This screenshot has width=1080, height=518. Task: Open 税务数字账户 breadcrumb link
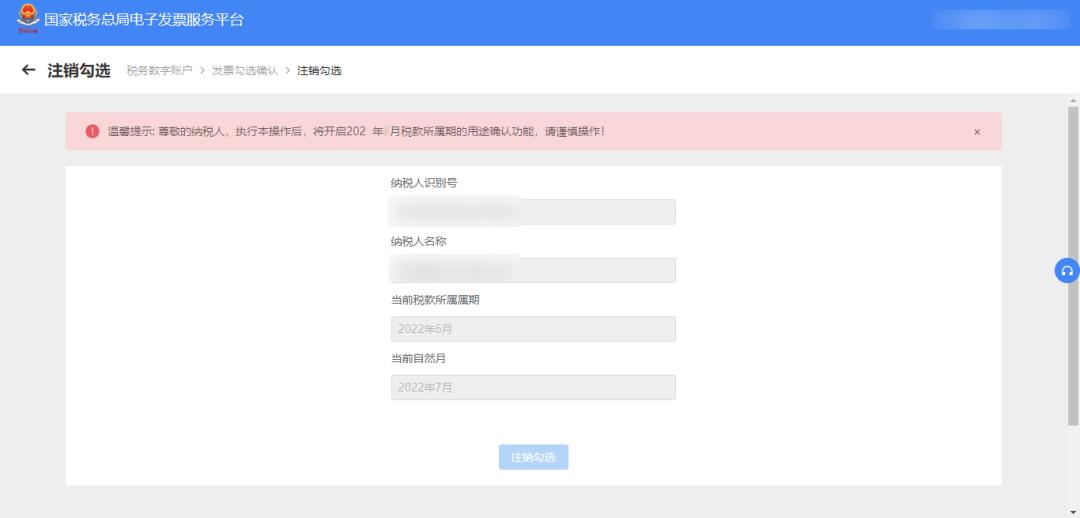[x=160, y=70]
